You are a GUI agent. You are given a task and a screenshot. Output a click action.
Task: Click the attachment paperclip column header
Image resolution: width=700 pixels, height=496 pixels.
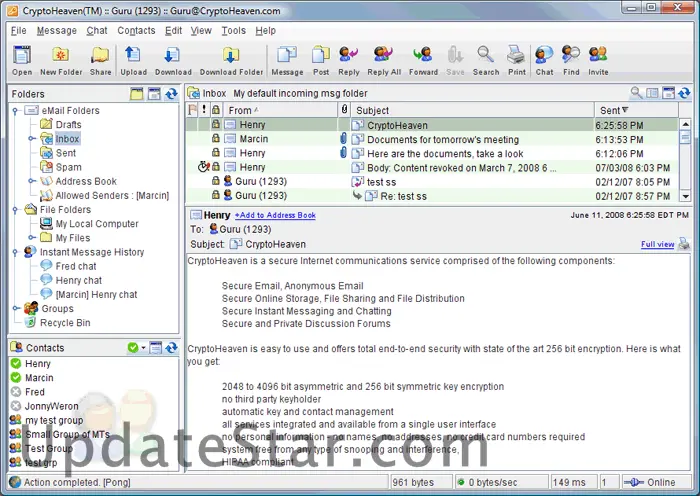click(x=344, y=110)
